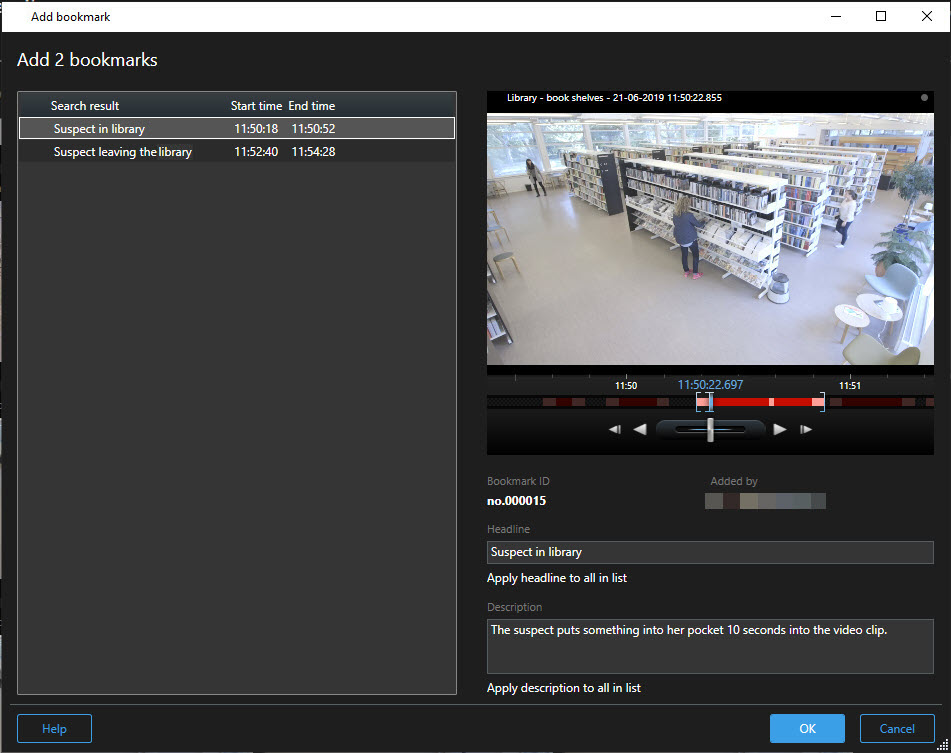This screenshot has height=753, width=951.
Task: Click the timeline start bracket marker
Action: click(699, 402)
